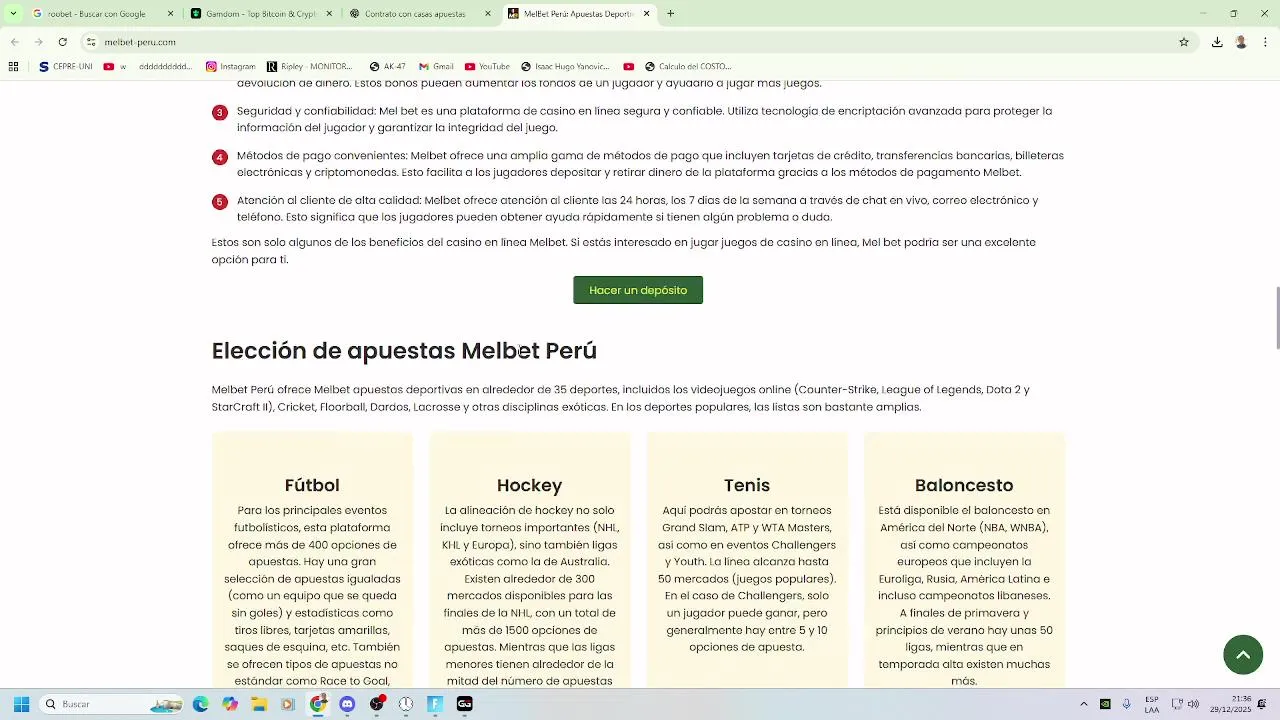Open the tab search dropdown arrow
The height and width of the screenshot is (720, 1280).
(12, 14)
